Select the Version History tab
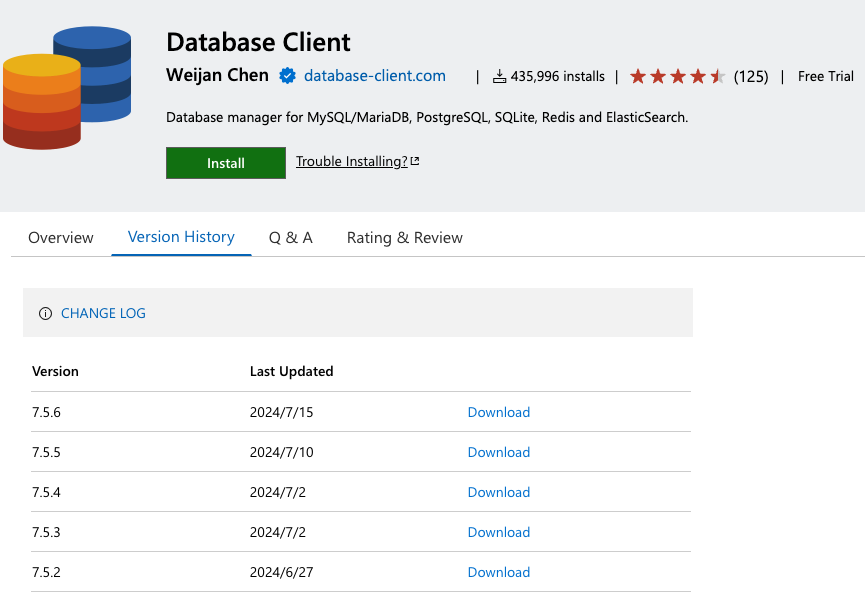This screenshot has width=865, height=601. tap(181, 237)
